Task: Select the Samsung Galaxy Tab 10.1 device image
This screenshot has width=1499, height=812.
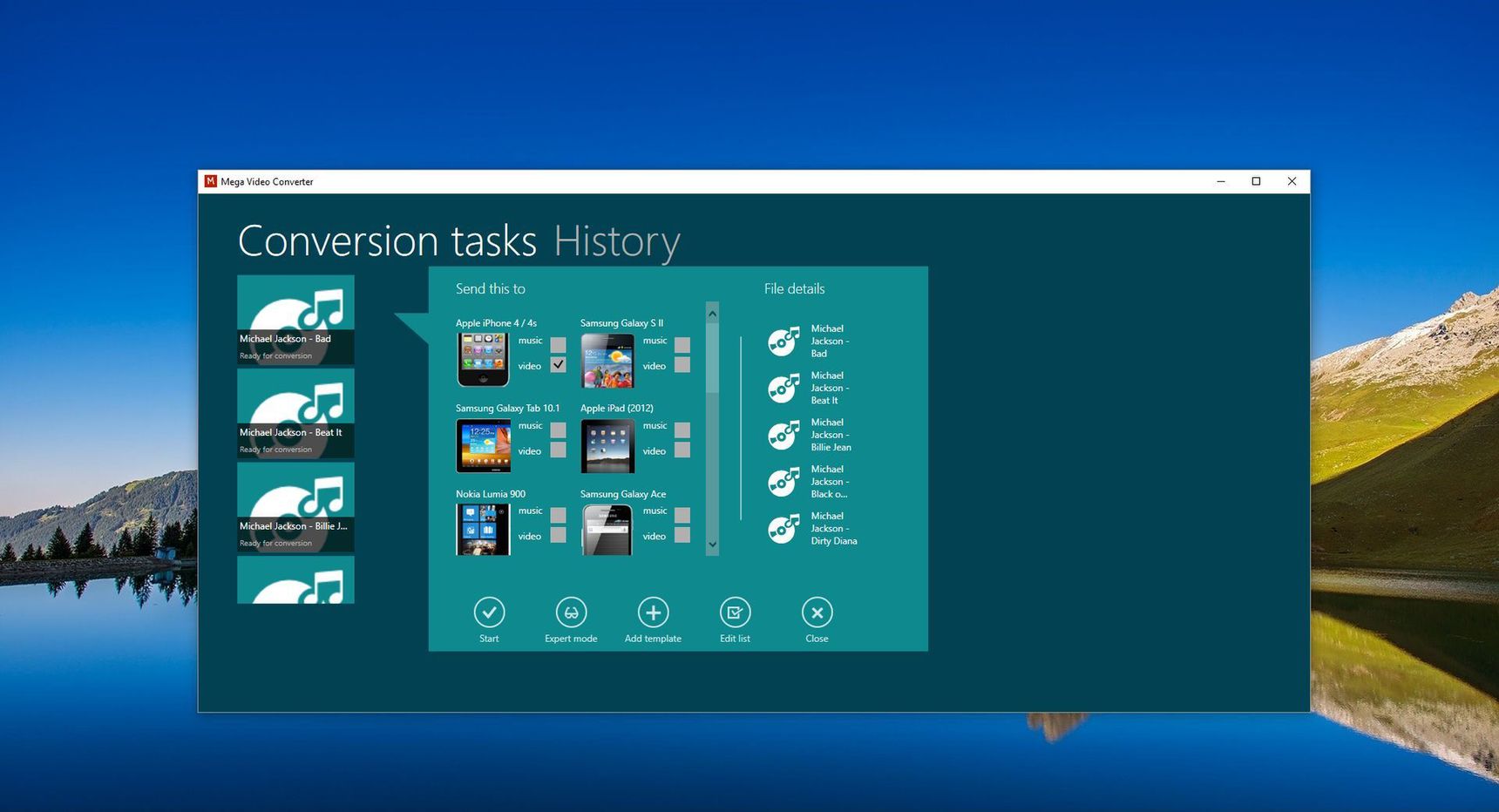Action: [x=483, y=445]
